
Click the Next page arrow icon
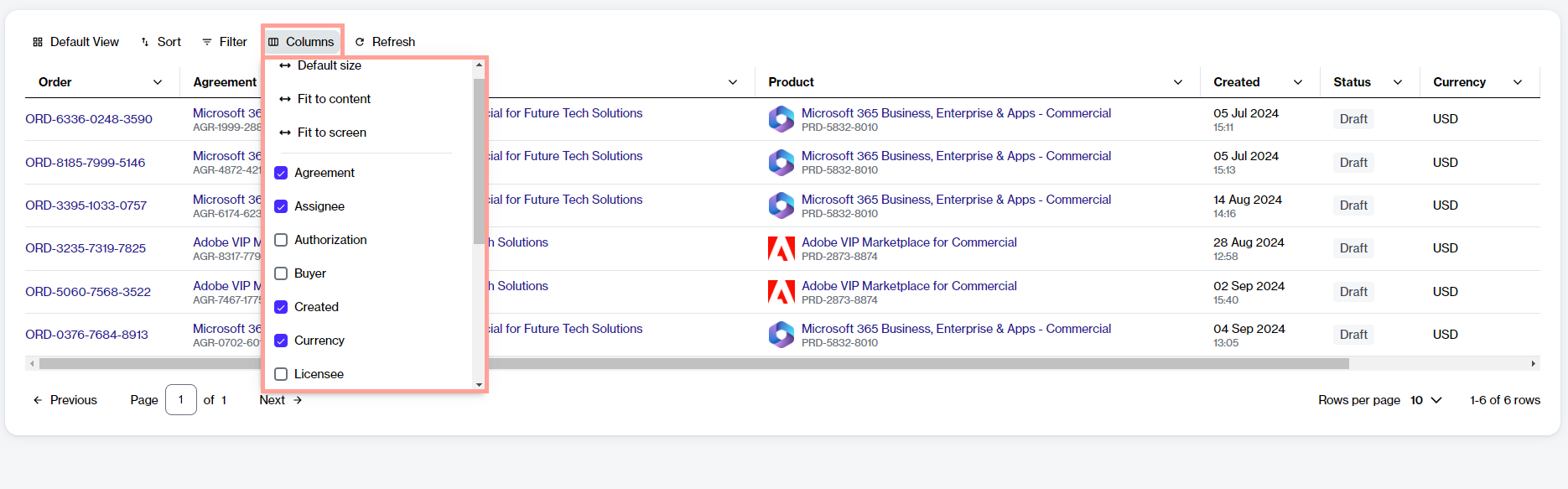(298, 400)
